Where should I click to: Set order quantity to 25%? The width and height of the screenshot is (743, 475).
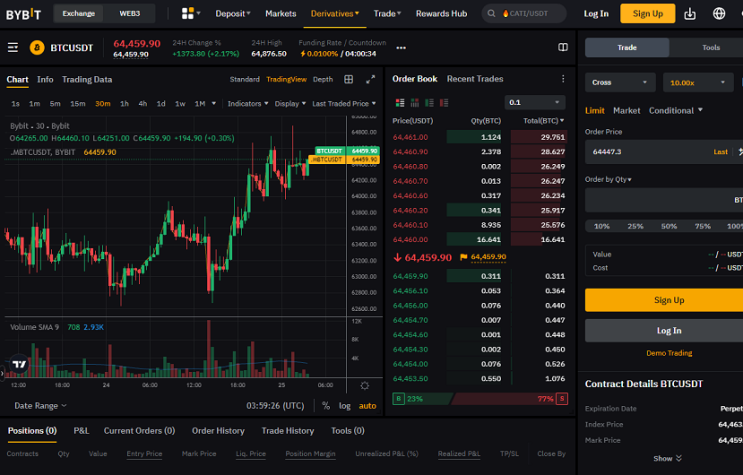635,226
